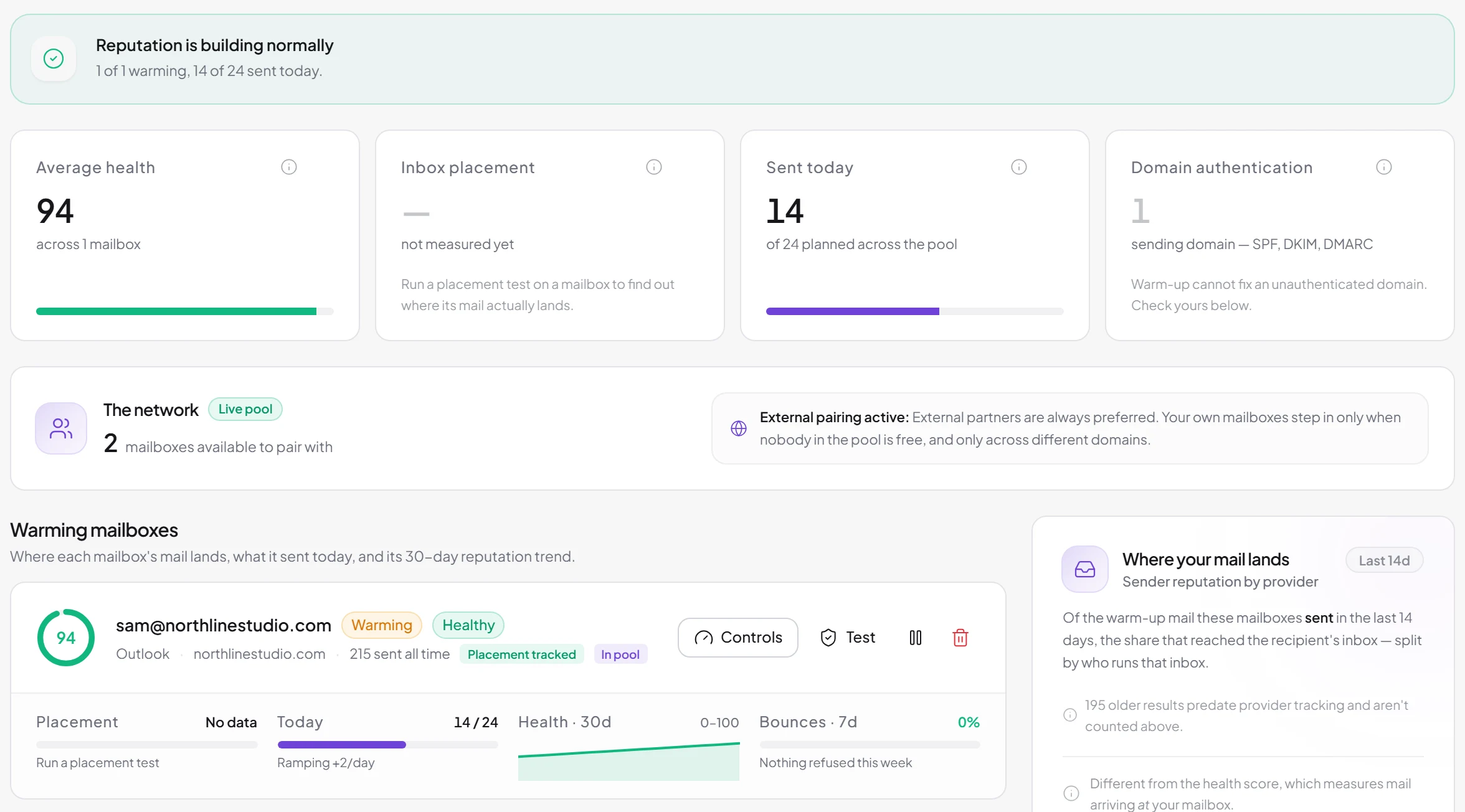The height and width of the screenshot is (812, 1465).
Task: Pause warming for sam@northlinestudio.com
Action: 916,638
